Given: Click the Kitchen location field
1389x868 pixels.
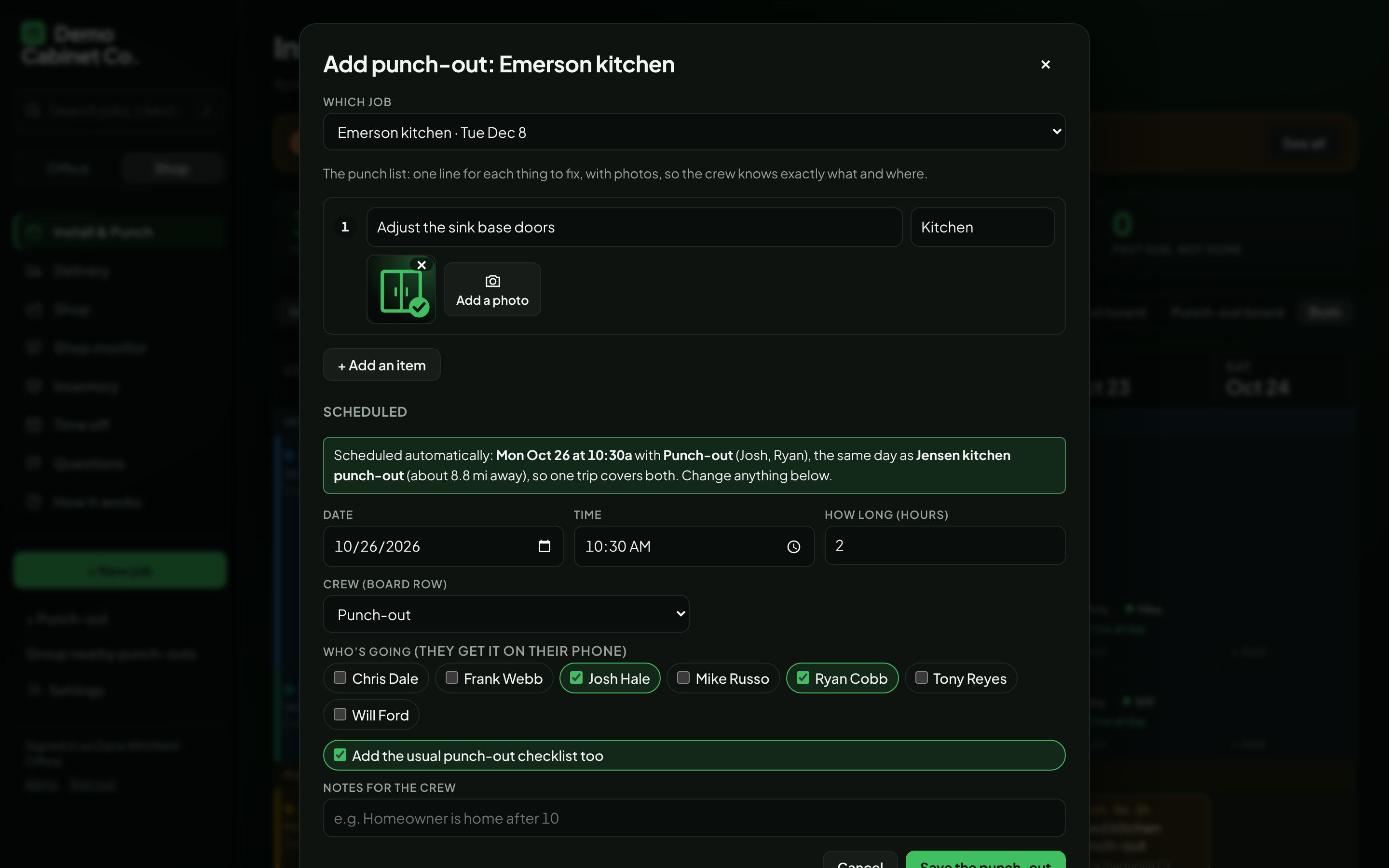Looking at the screenshot, I should pyautogui.click(x=982, y=227).
